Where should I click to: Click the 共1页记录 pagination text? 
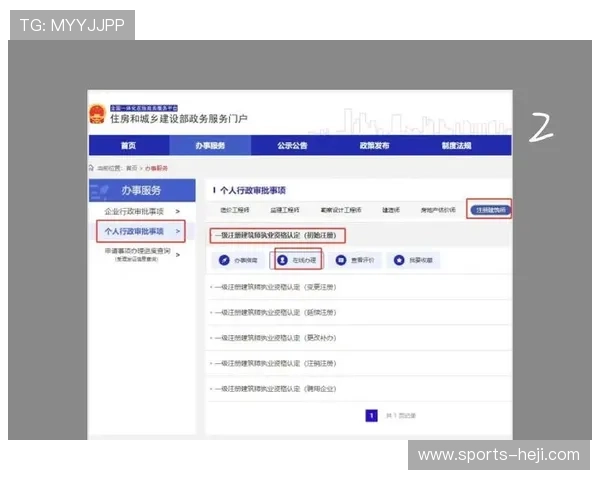[401, 416]
